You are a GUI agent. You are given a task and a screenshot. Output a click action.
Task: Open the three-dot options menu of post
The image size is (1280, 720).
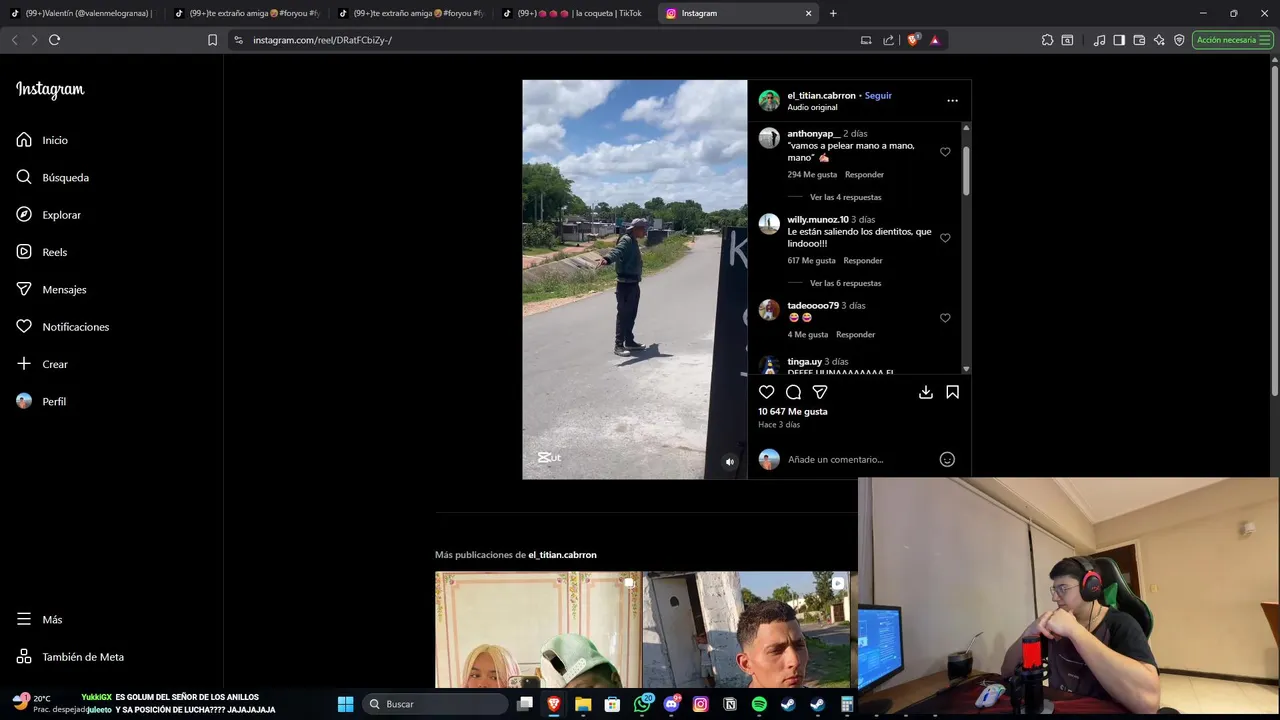point(952,100)
